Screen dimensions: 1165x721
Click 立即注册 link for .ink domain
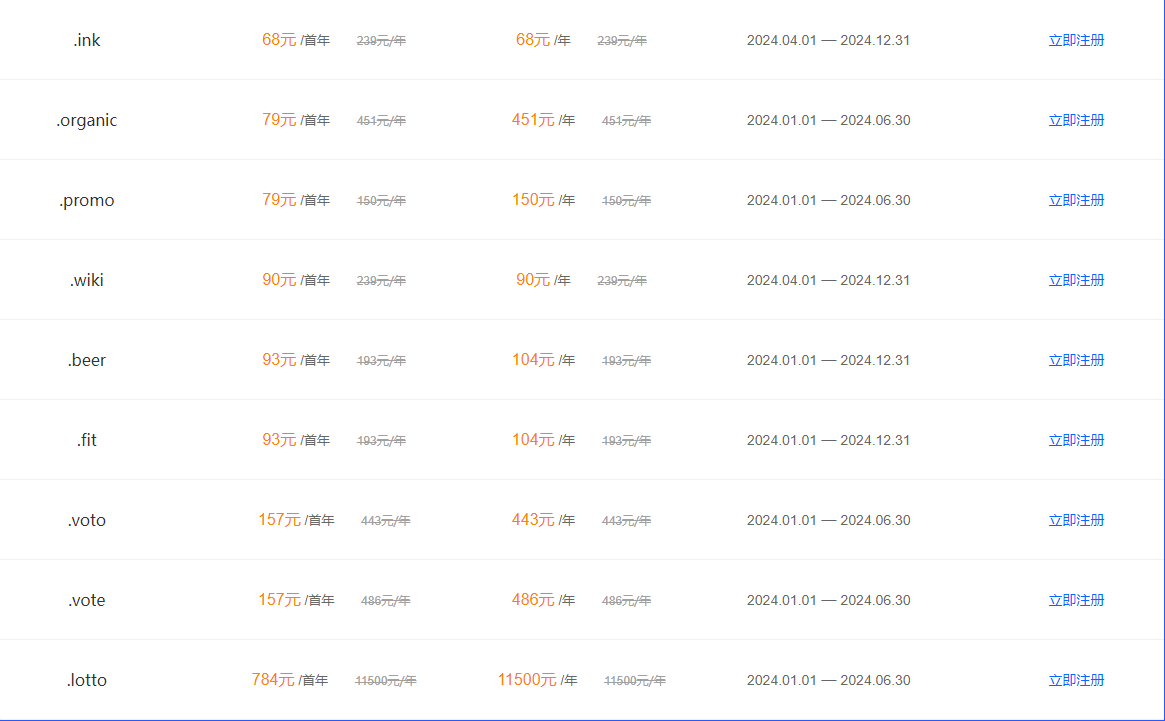point(1076,40)
